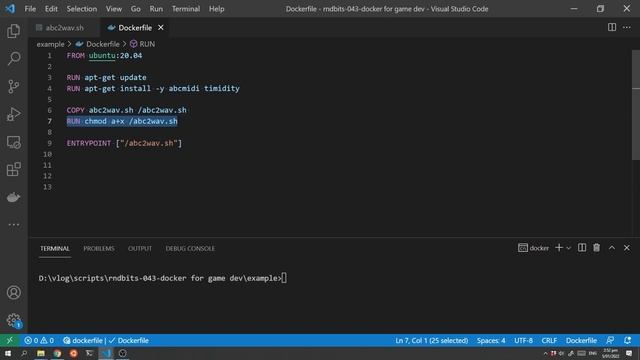The width and height of the screenshot is (640, 360).
Task: Open Extensions view
Action: click(13, 169)
